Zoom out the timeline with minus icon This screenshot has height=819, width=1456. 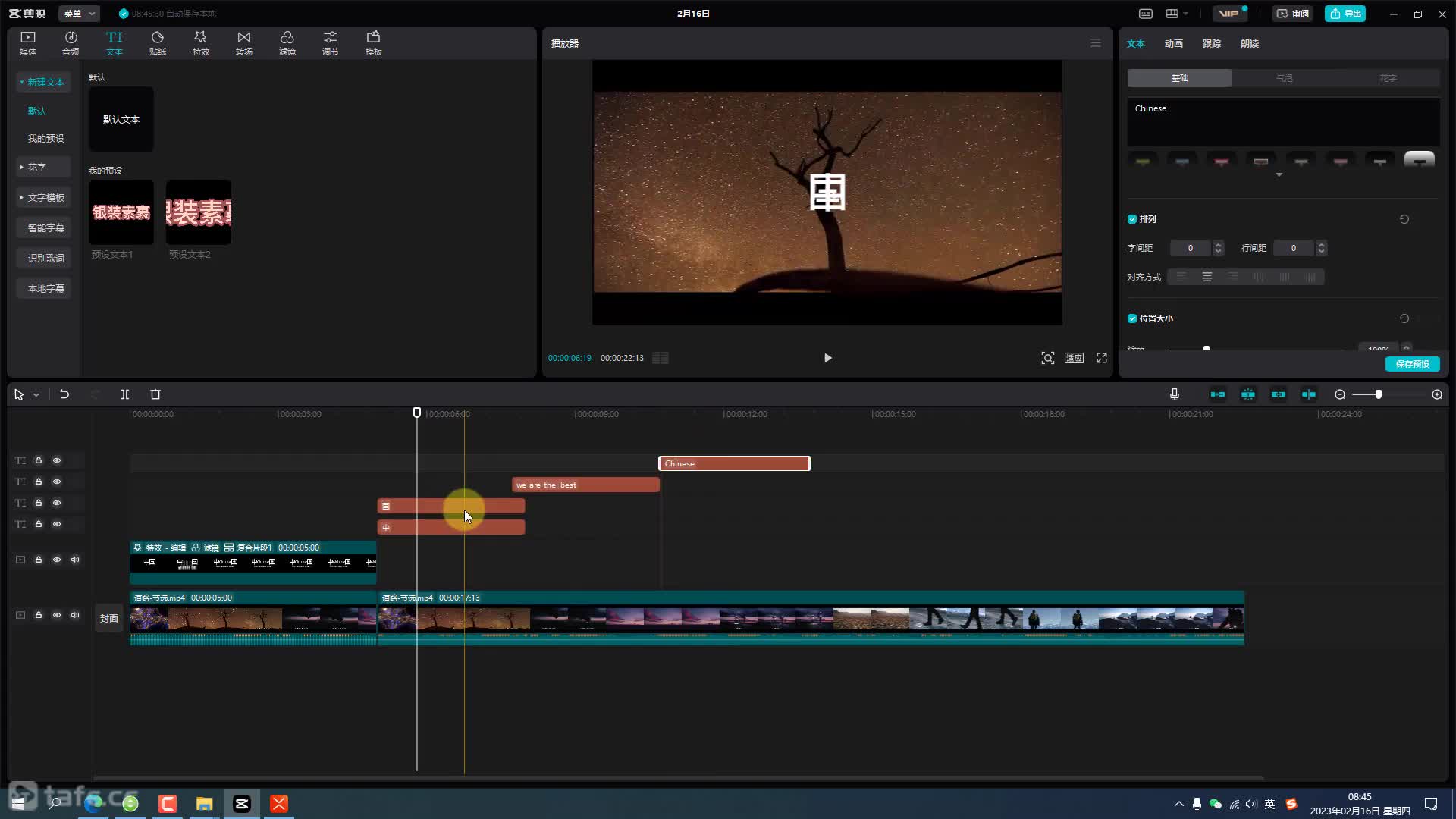pos(1340,394)
